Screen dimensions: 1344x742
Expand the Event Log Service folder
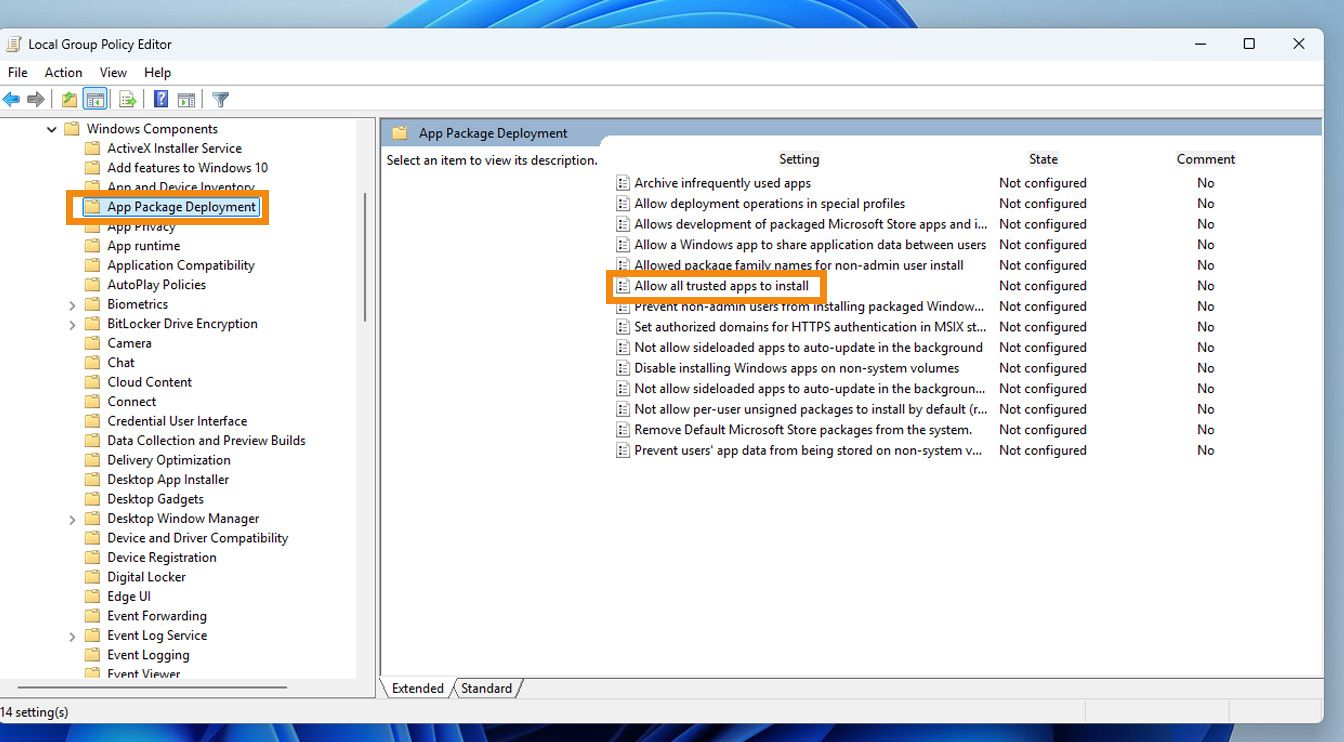click(x=72, y=636)
